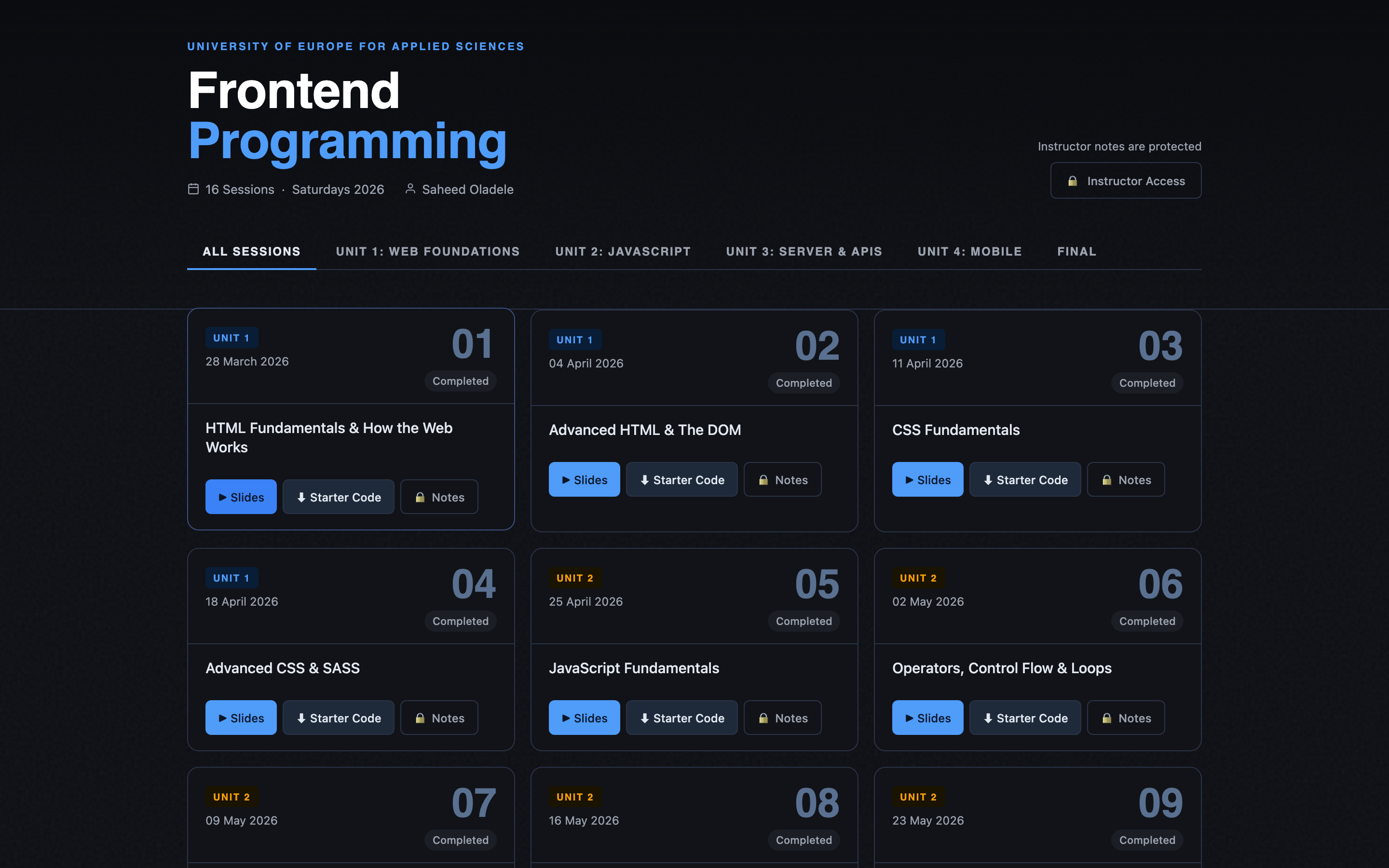Open locked Notes for JavaScript Fundamentals
The image size is (1389, 868).
782,718
